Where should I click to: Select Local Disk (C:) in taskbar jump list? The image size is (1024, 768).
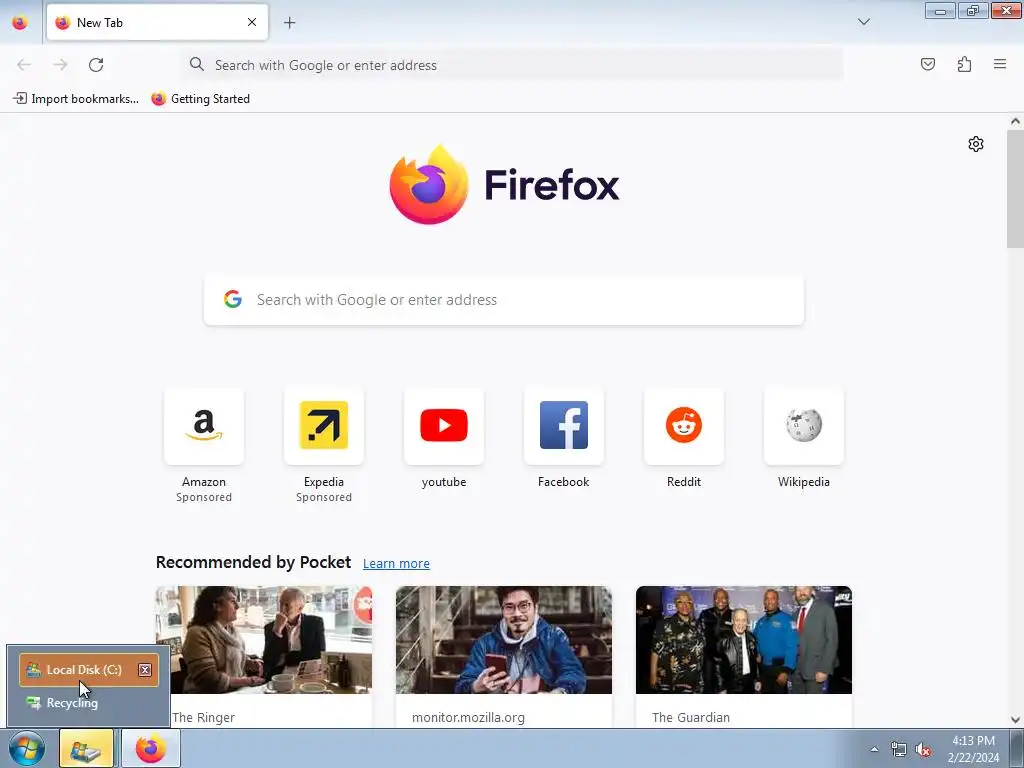pyautogui.click(x=89, y=670)
